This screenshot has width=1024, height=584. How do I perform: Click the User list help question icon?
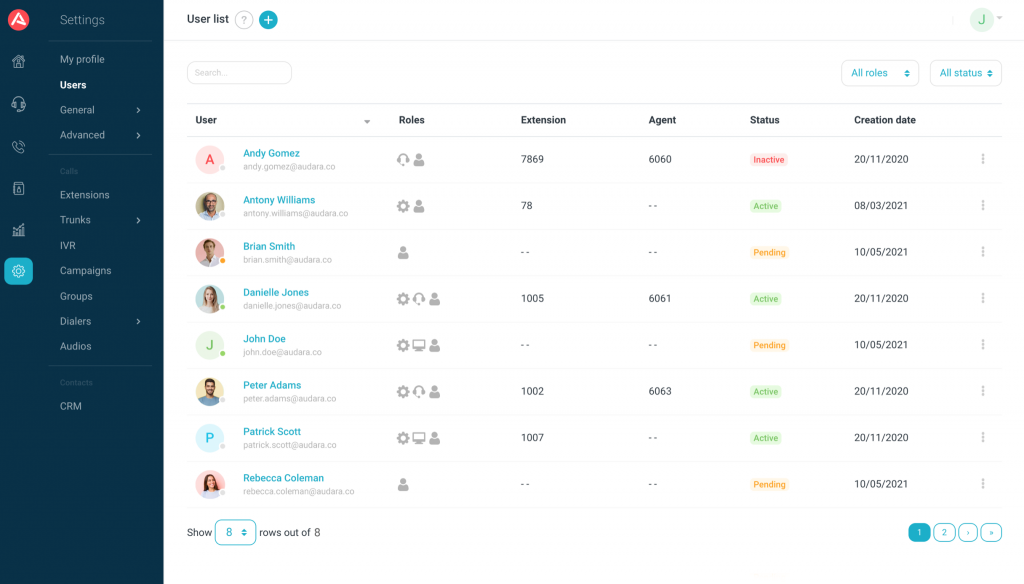click(244, 20)
